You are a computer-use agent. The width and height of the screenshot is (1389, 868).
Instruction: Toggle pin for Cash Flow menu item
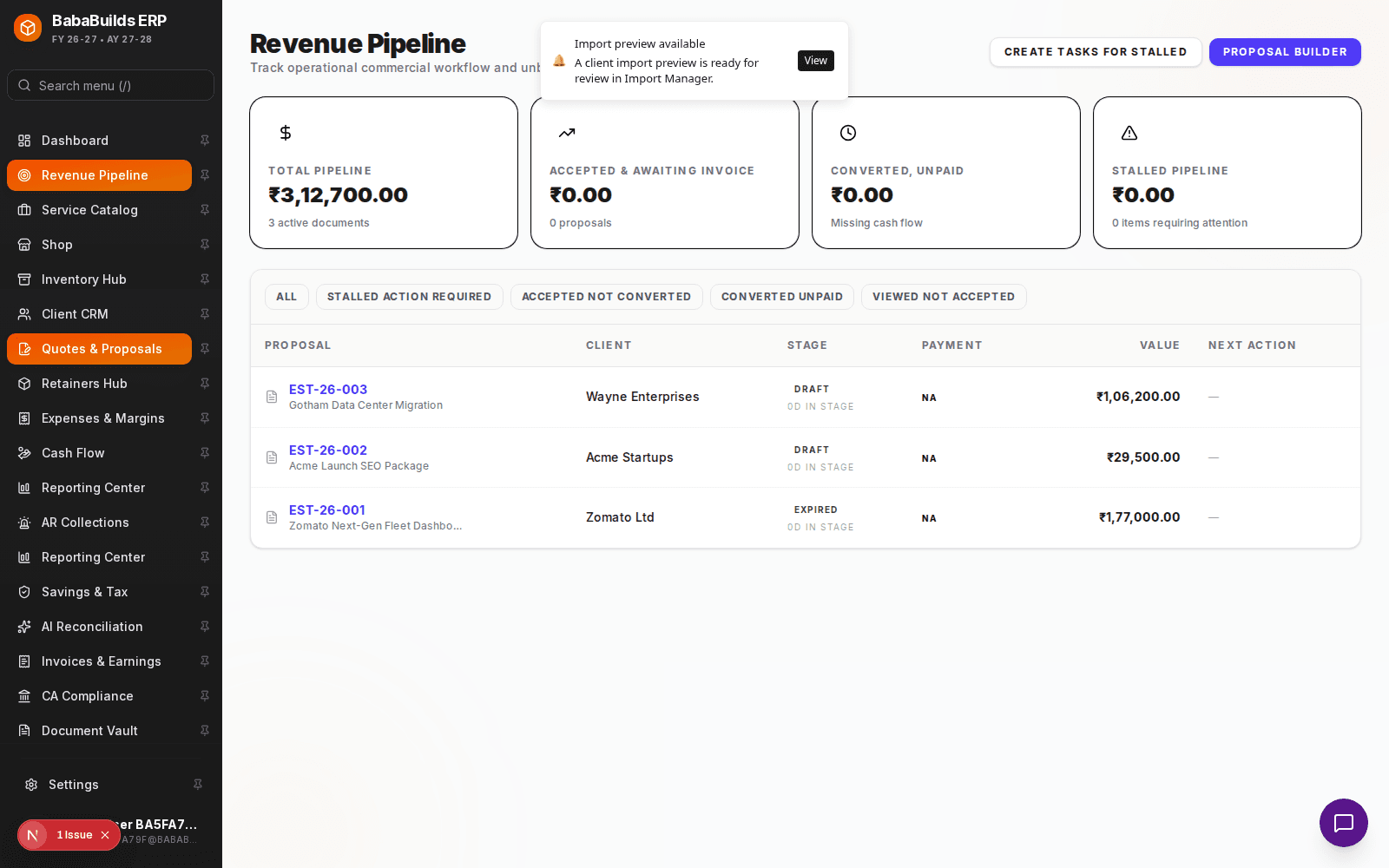click(205, 453)
